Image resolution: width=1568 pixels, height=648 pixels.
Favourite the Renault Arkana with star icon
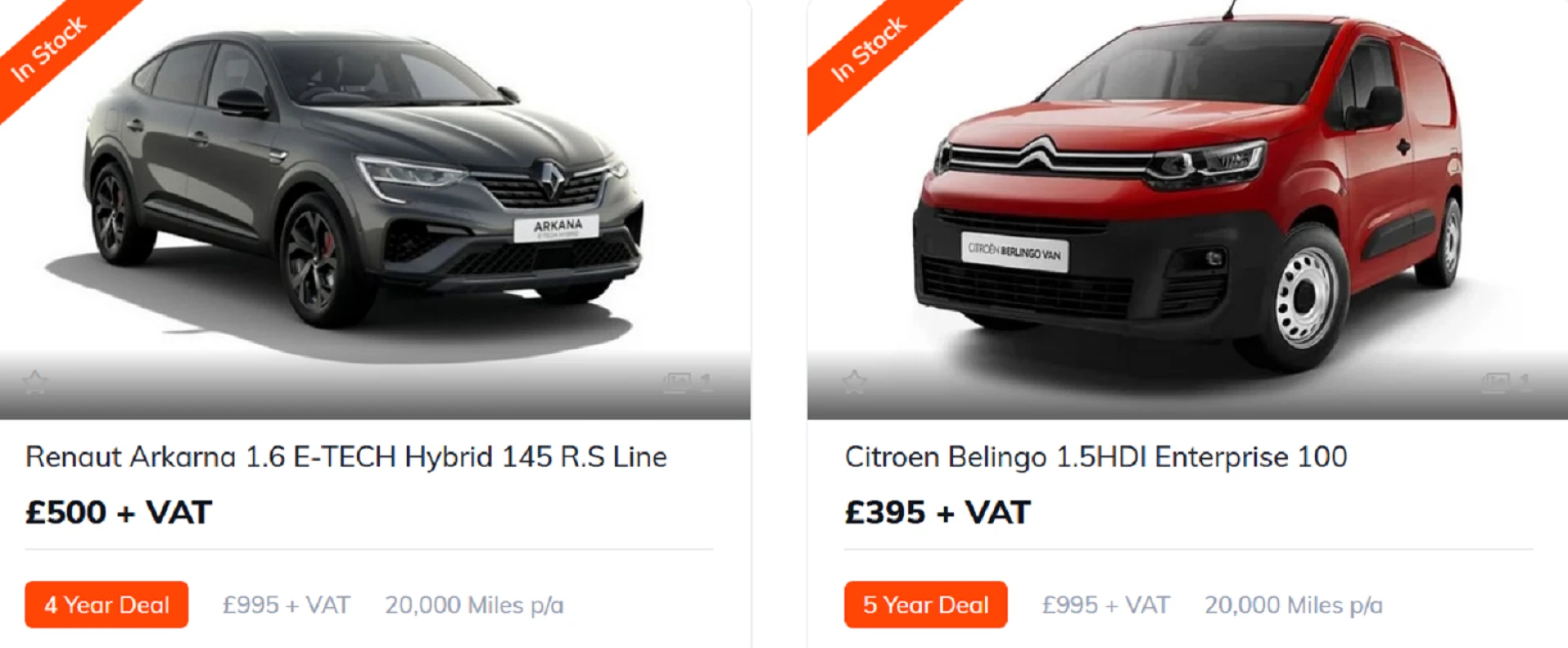(34, 382)
